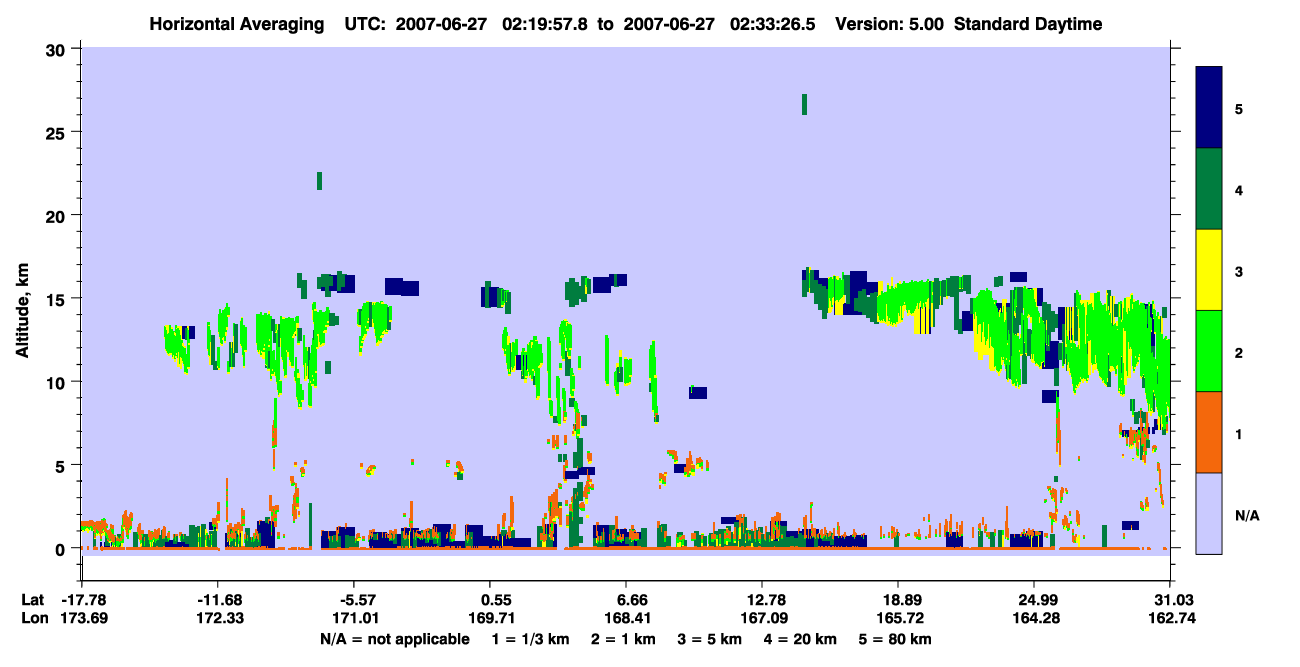Click '4 = 20 km' legend text
1300x667 pixels.
point(802,639)
